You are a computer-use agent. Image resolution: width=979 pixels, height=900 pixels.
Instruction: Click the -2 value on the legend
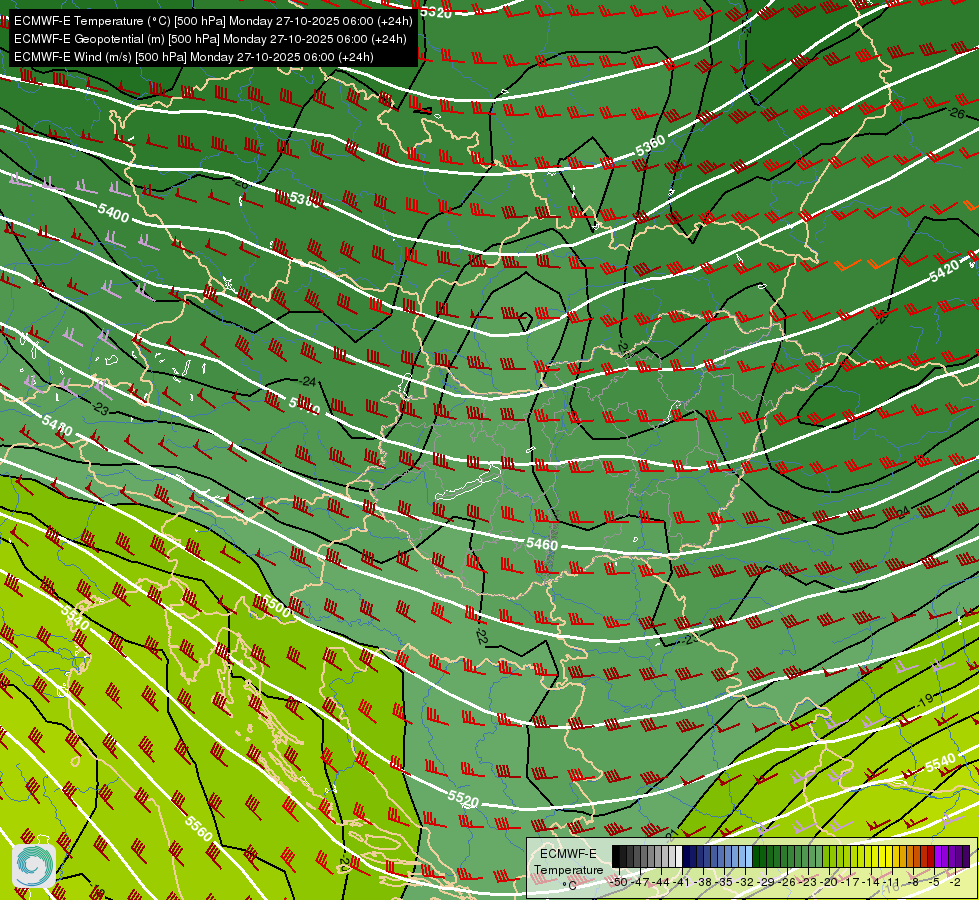coord(955,882)
